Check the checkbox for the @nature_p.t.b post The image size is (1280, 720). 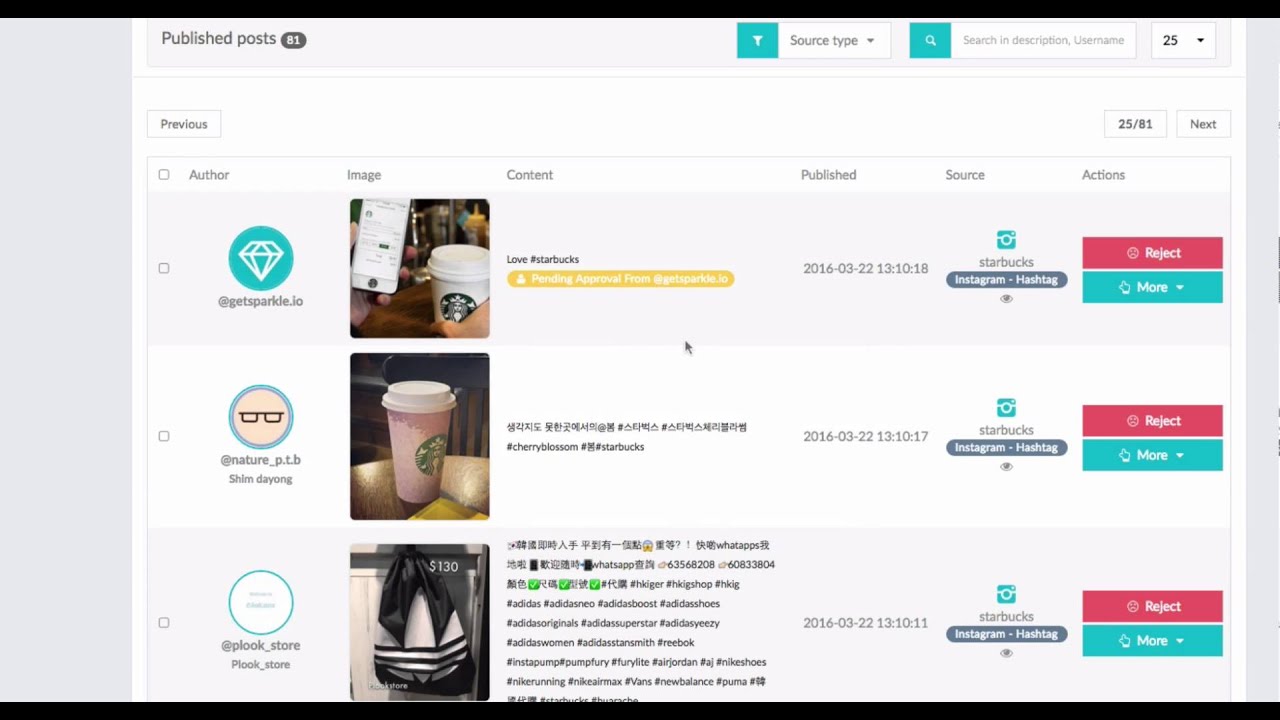(x=164, y=436)
